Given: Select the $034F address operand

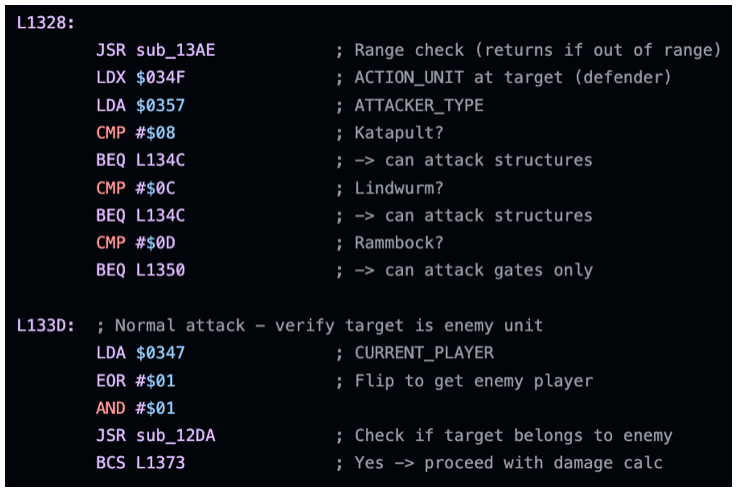Looking at the screenshot, I should (x=160, y=78).
